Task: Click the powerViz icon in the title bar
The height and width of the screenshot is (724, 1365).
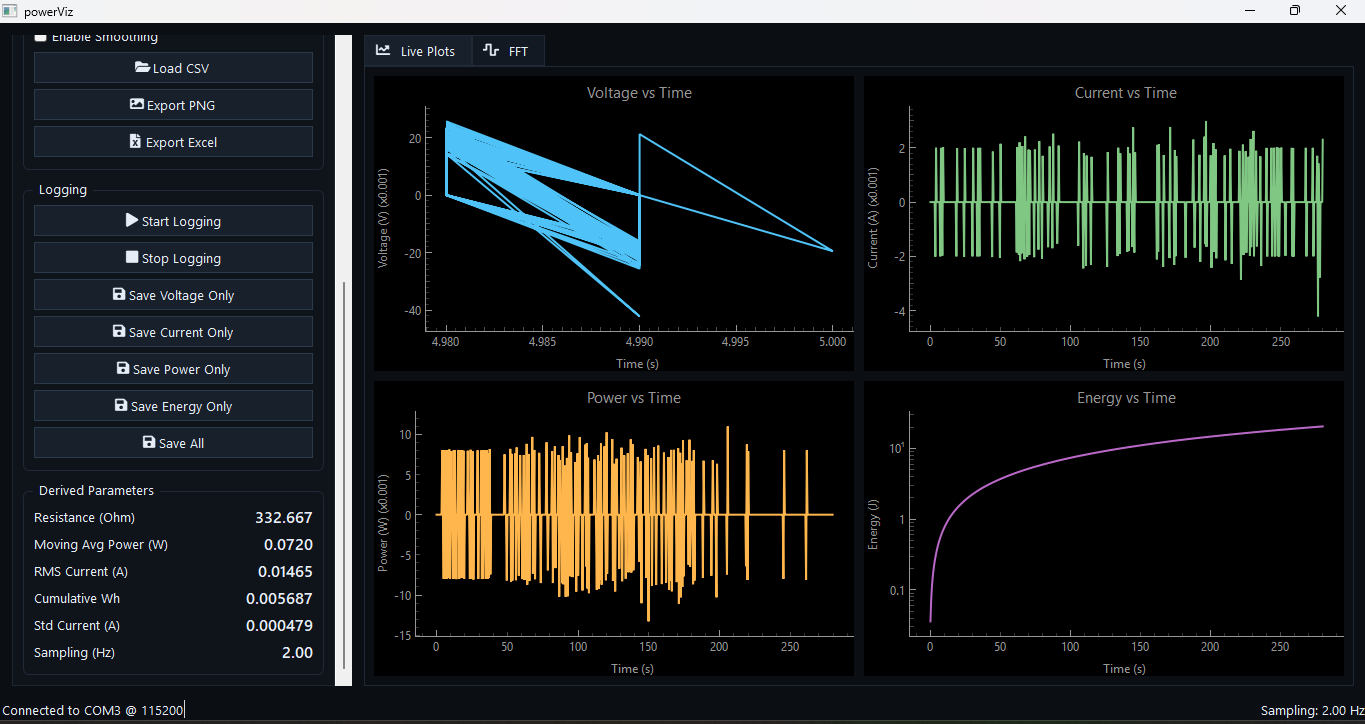Action: 9,10
